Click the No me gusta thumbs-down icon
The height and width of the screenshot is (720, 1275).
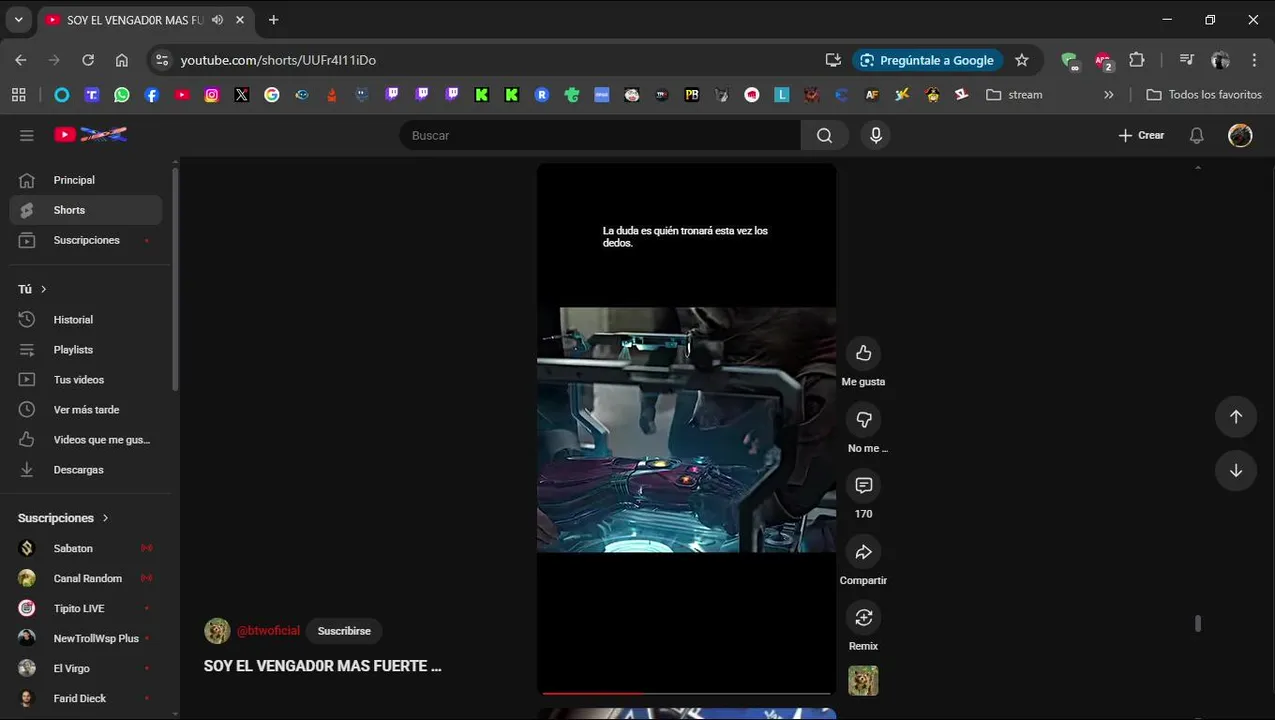(863, 419)
